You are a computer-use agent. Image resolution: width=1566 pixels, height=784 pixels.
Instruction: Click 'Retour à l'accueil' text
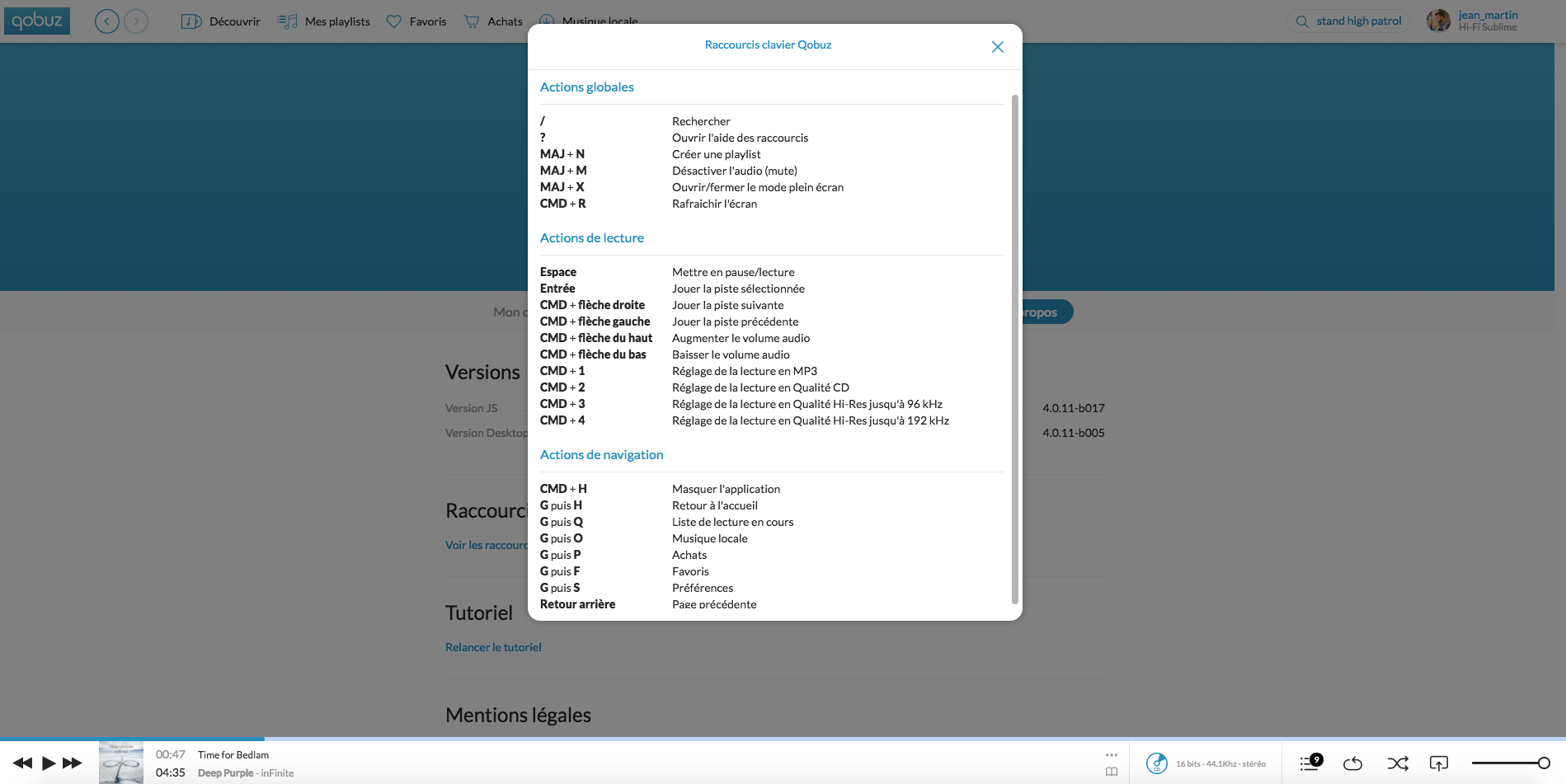click(715, 505)
